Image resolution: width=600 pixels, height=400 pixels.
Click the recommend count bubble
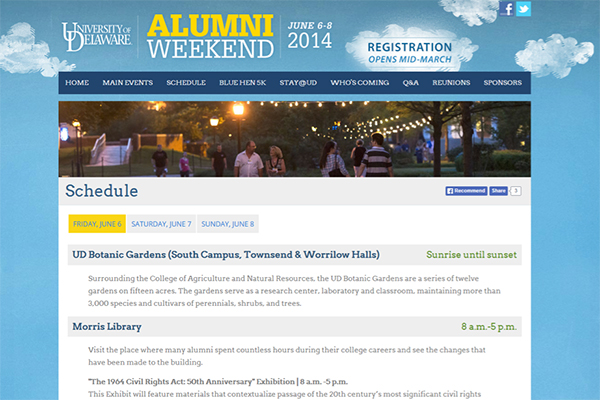point(515,191)
